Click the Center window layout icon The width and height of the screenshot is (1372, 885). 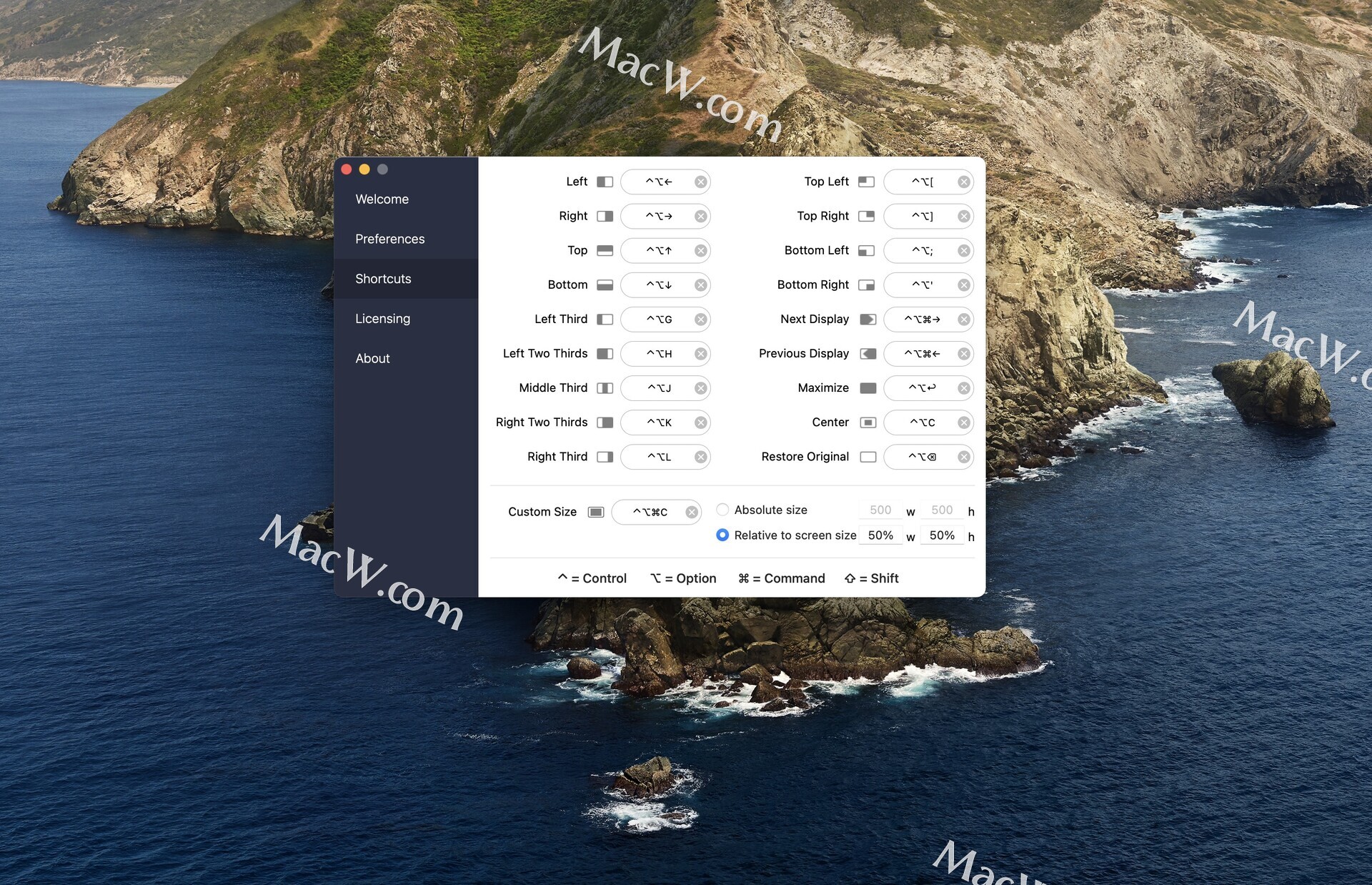868,422
